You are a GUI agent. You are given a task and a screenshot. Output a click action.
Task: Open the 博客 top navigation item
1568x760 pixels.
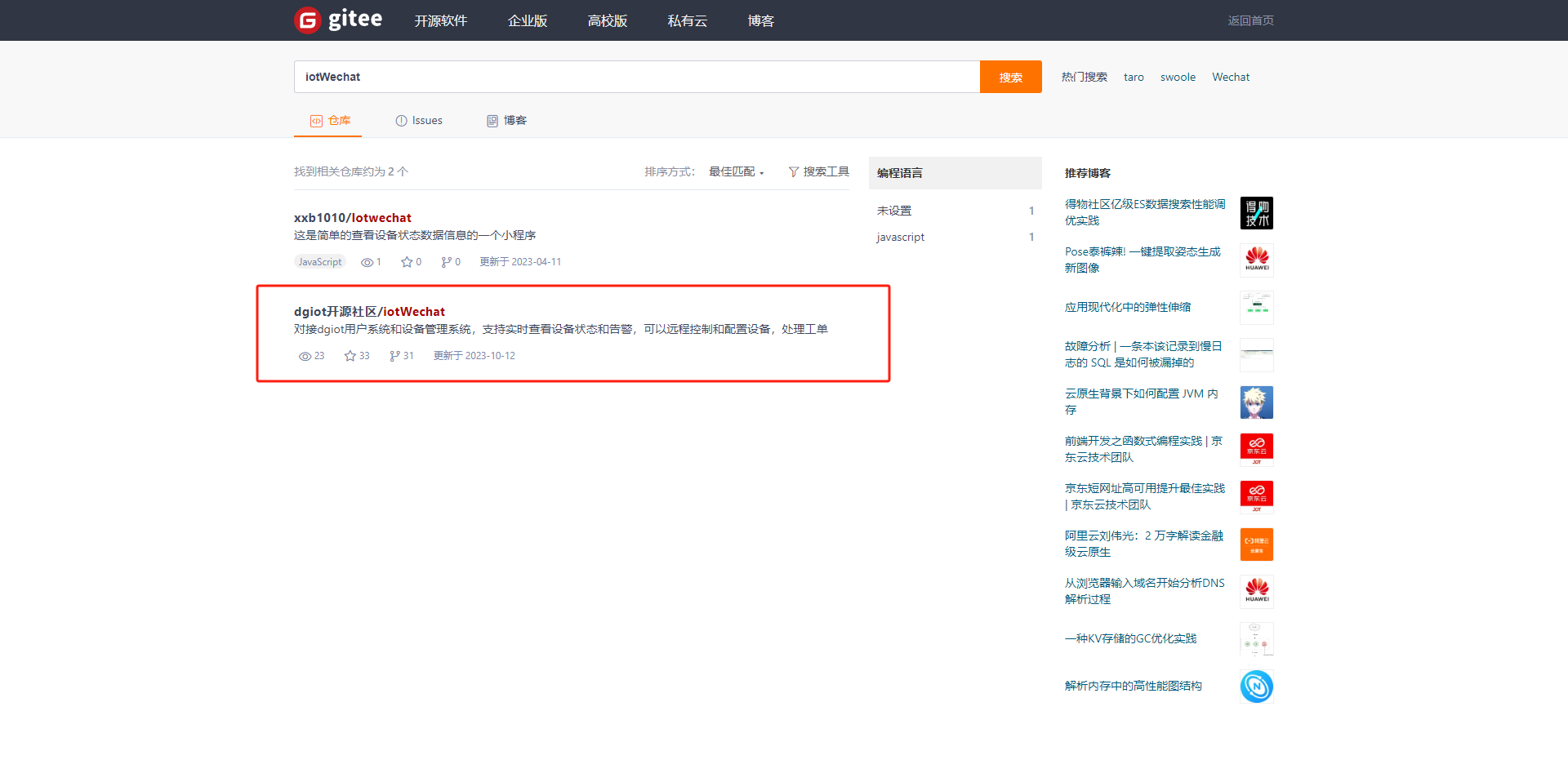pos(761,20)
